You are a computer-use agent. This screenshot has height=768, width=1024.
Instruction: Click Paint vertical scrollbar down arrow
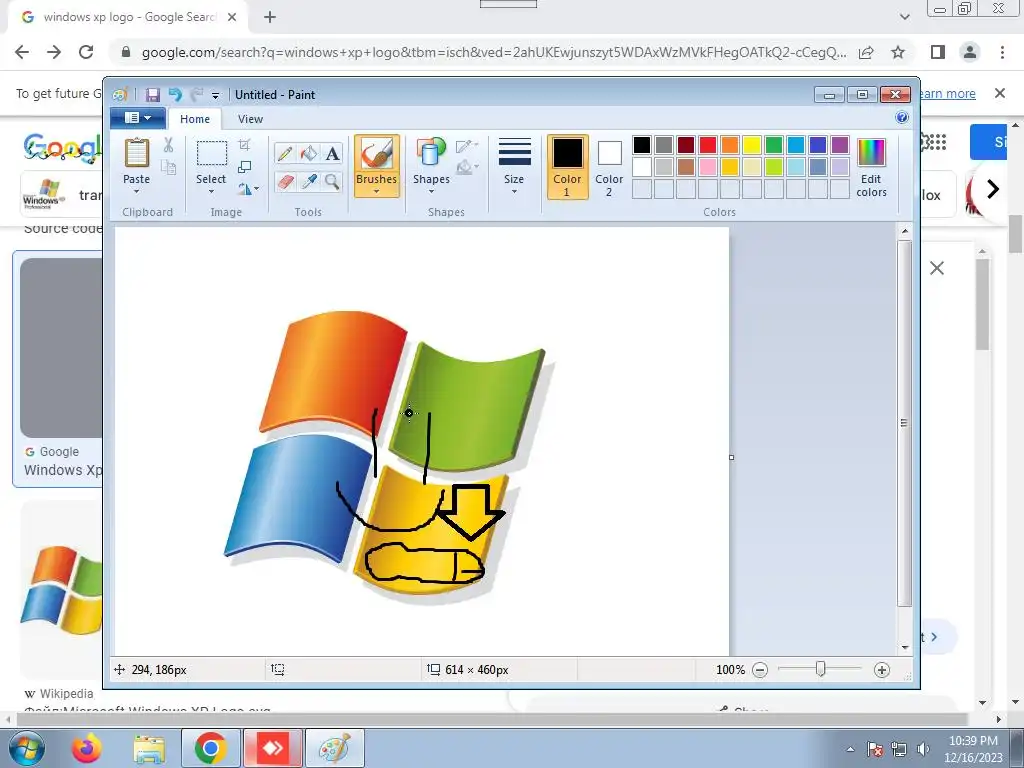(x=904, y=648)
